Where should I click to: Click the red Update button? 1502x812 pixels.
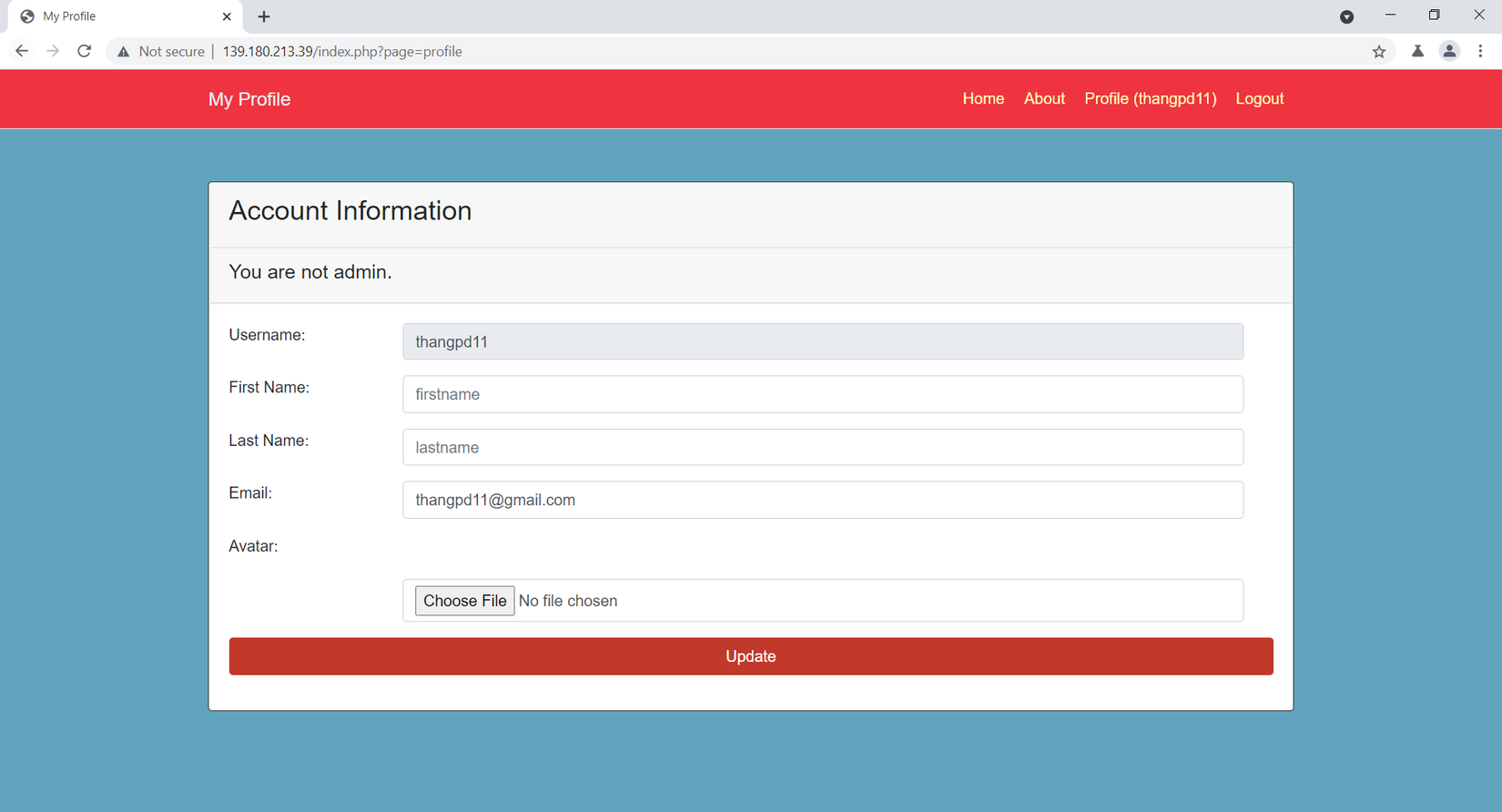click(x=751, y=656)
